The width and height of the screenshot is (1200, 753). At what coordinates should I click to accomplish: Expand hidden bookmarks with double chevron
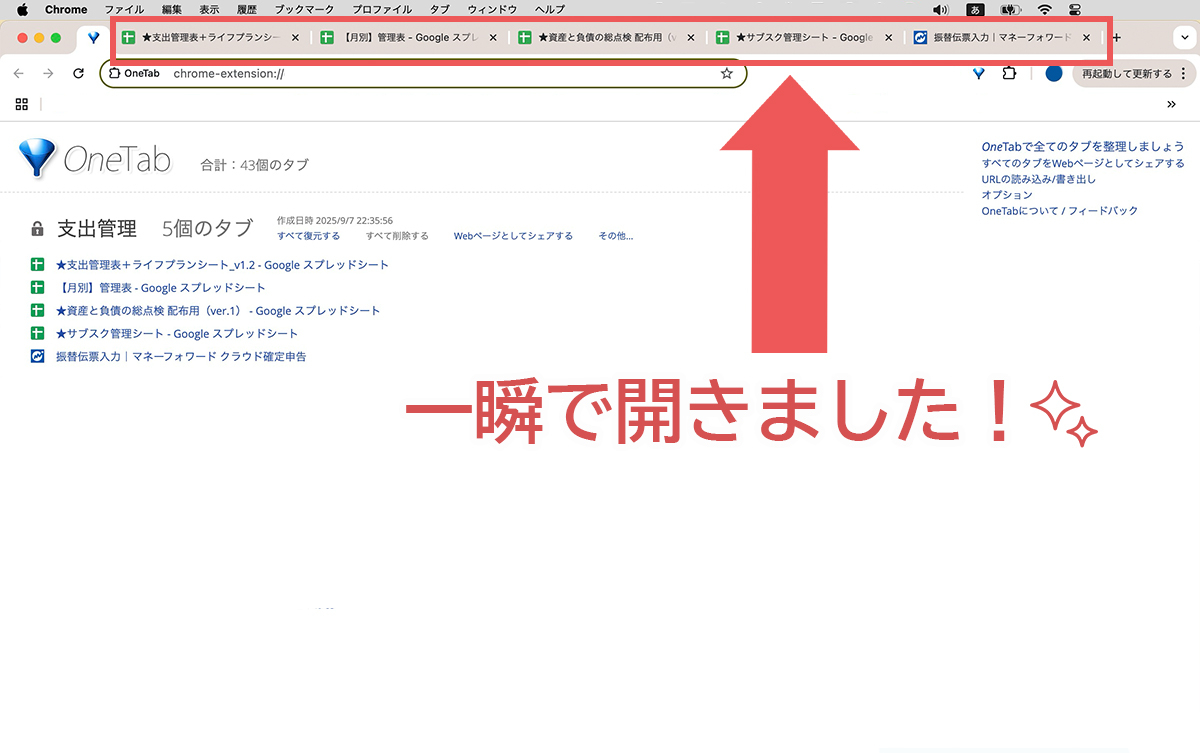click(x=1171, y=104)
